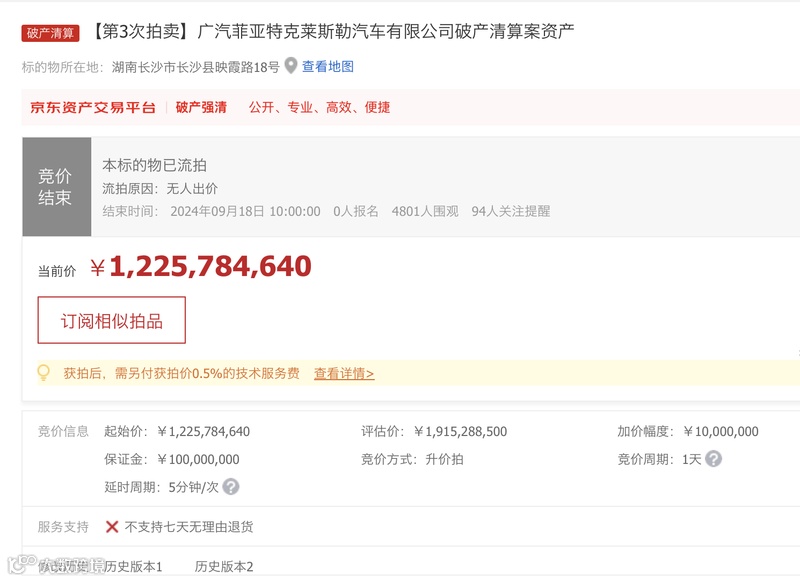Click the 破产强清 banner label
800x581 pixels.
click(x=201, y=108)
